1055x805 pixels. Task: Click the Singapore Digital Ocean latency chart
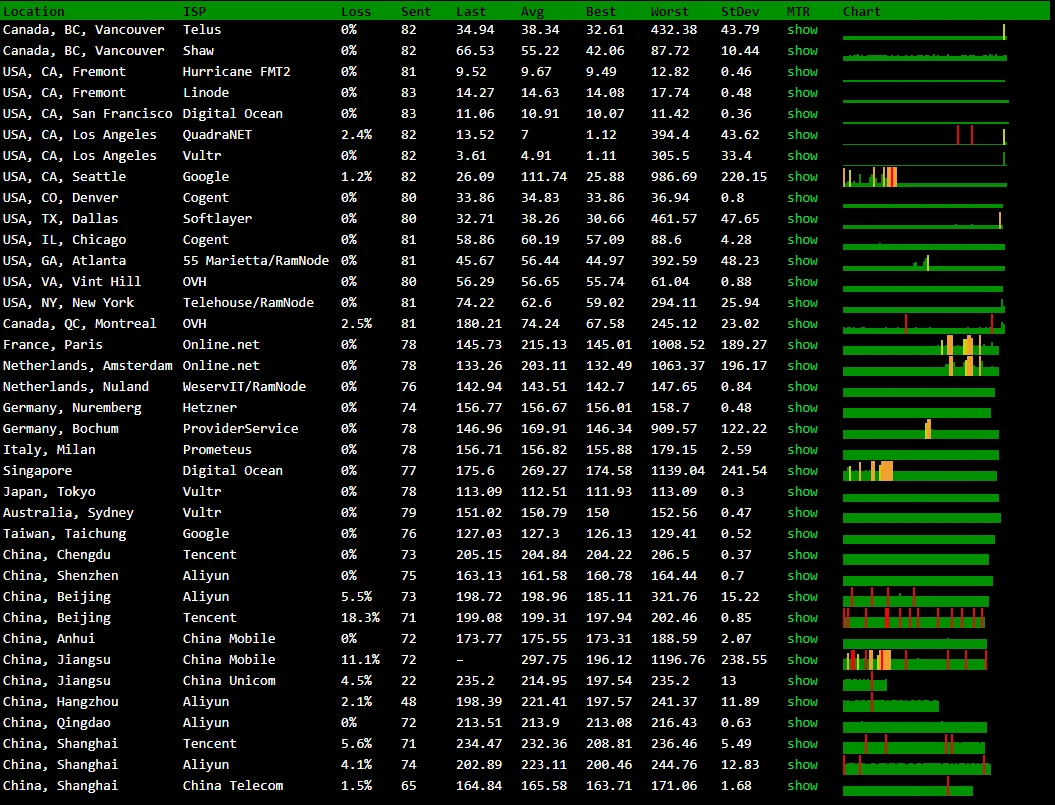pyautogui.click(x=920, y=471)
